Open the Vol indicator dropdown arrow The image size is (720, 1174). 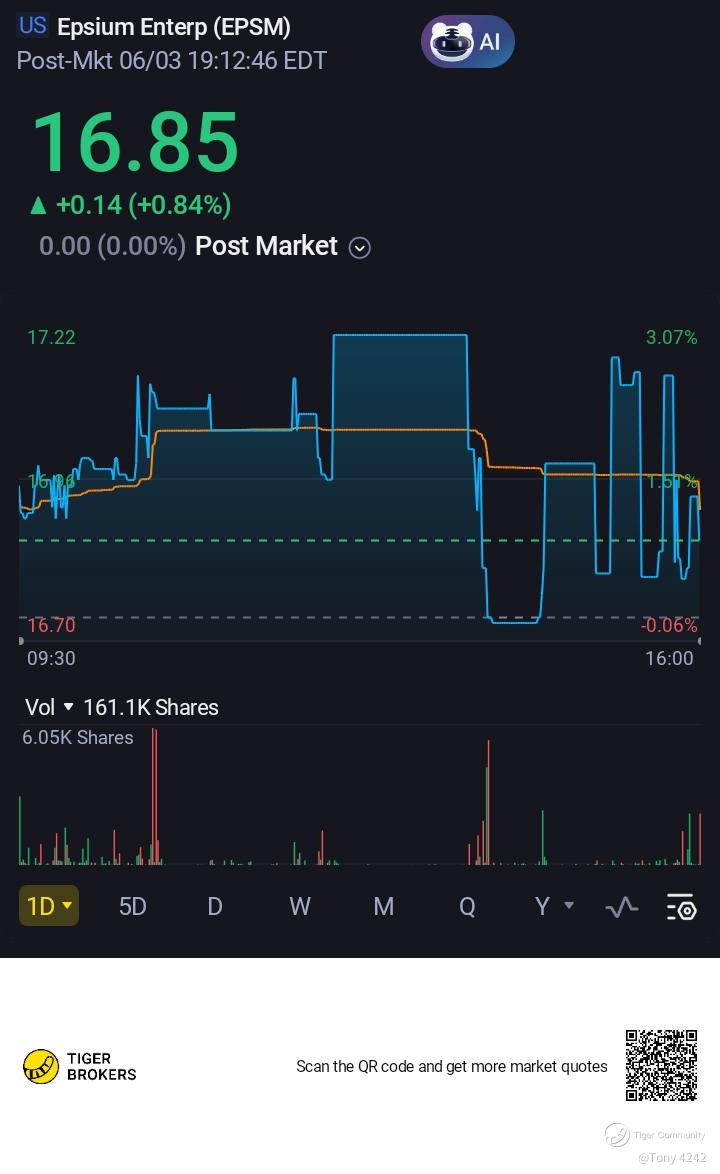point(68,707)
